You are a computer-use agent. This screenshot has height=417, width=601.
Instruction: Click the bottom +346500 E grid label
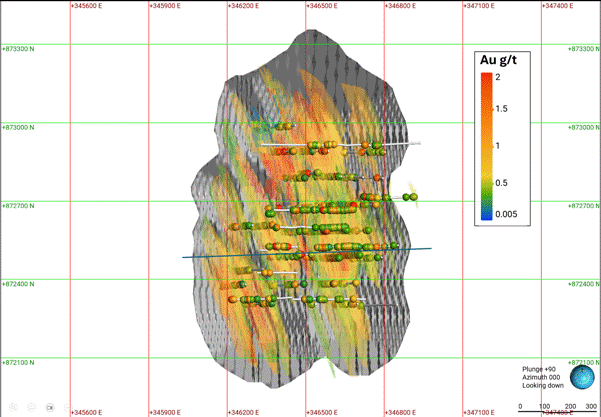[x=322, y=412]
